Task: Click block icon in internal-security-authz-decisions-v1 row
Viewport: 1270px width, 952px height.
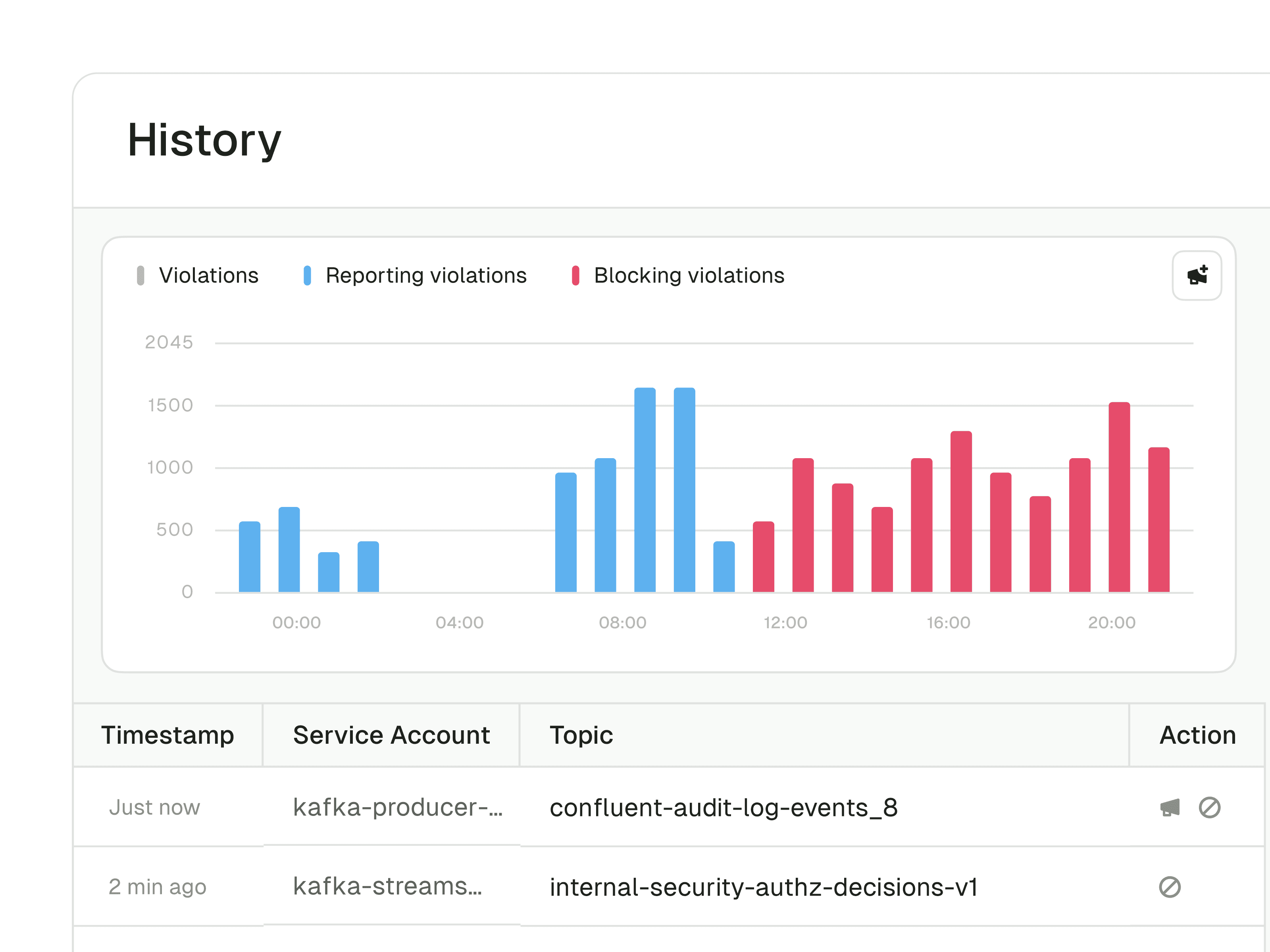Action: [1170, 887]
